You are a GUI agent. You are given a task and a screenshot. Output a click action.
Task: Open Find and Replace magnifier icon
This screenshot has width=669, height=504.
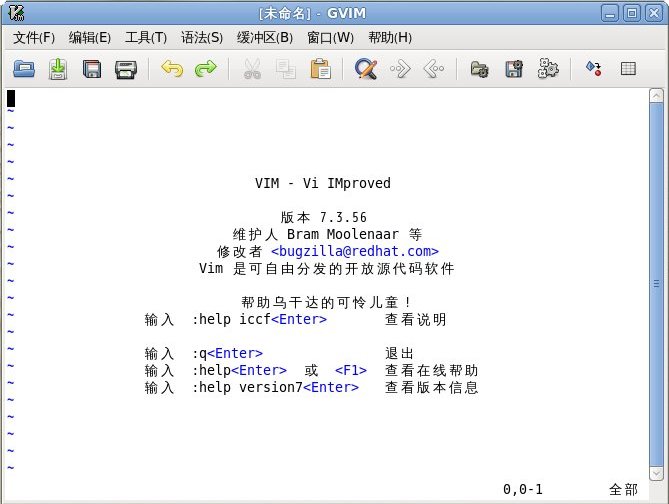click(x=366, y=69)
